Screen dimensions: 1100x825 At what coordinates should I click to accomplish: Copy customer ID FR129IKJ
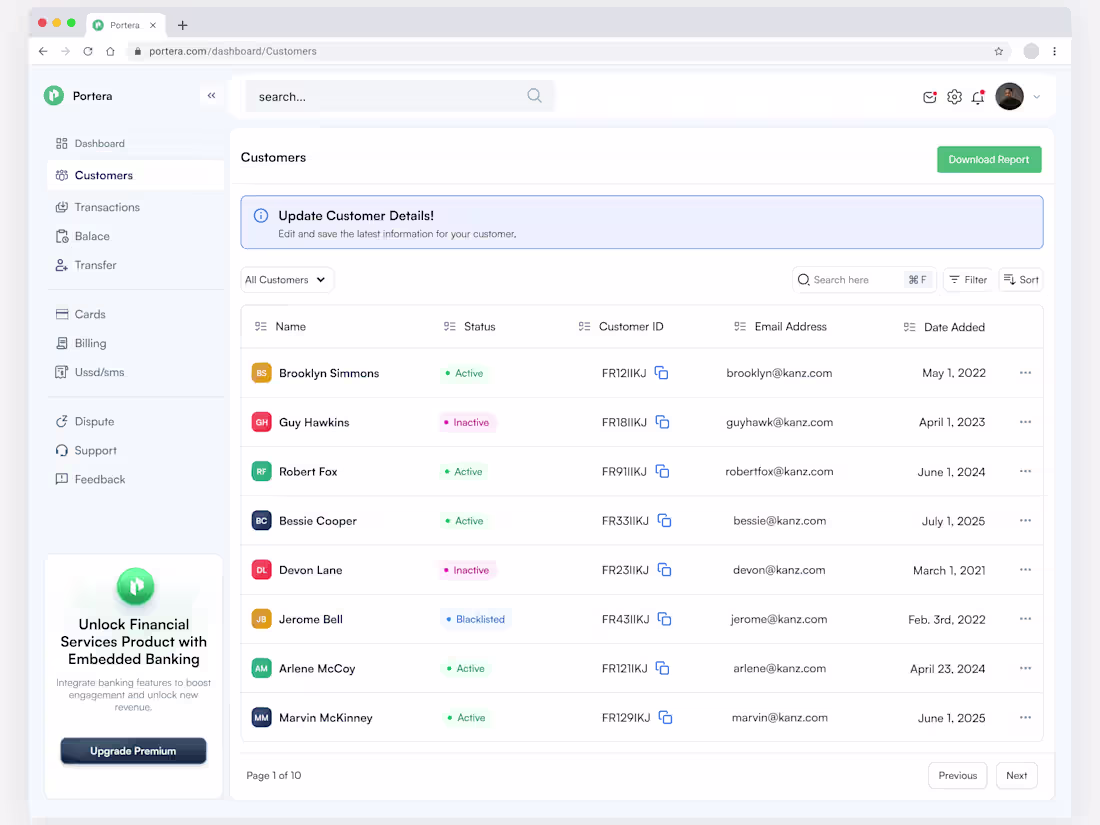(x=666, y=717)
